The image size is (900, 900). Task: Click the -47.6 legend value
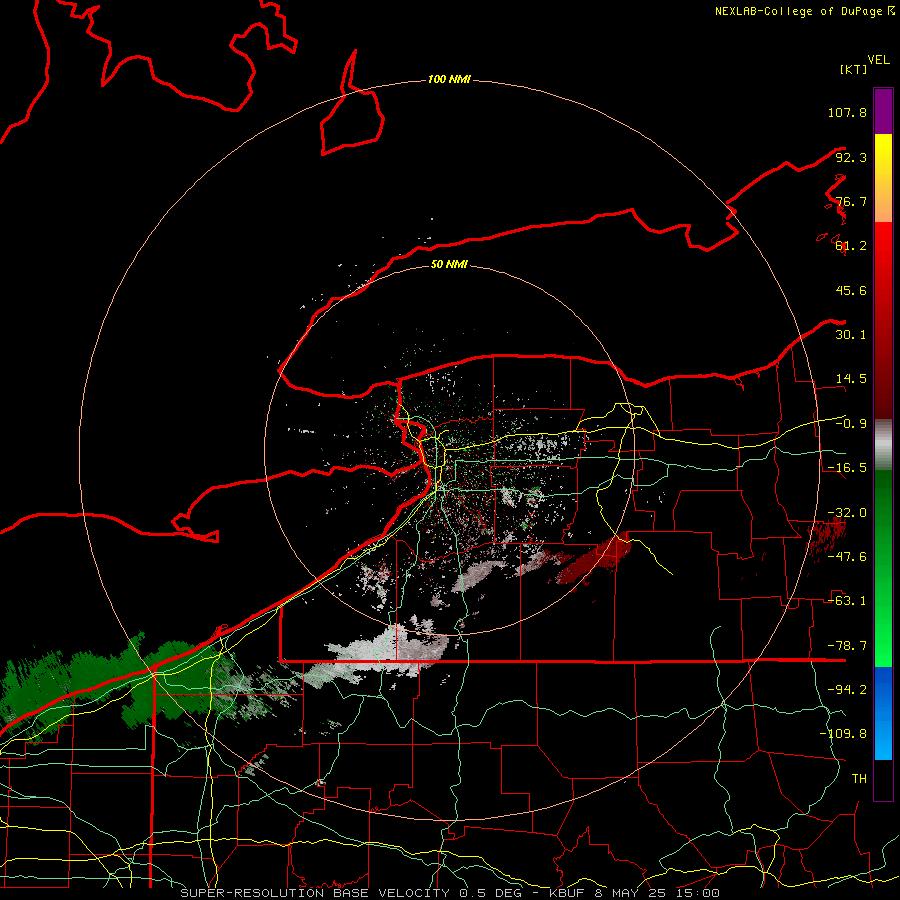(847, 557)
